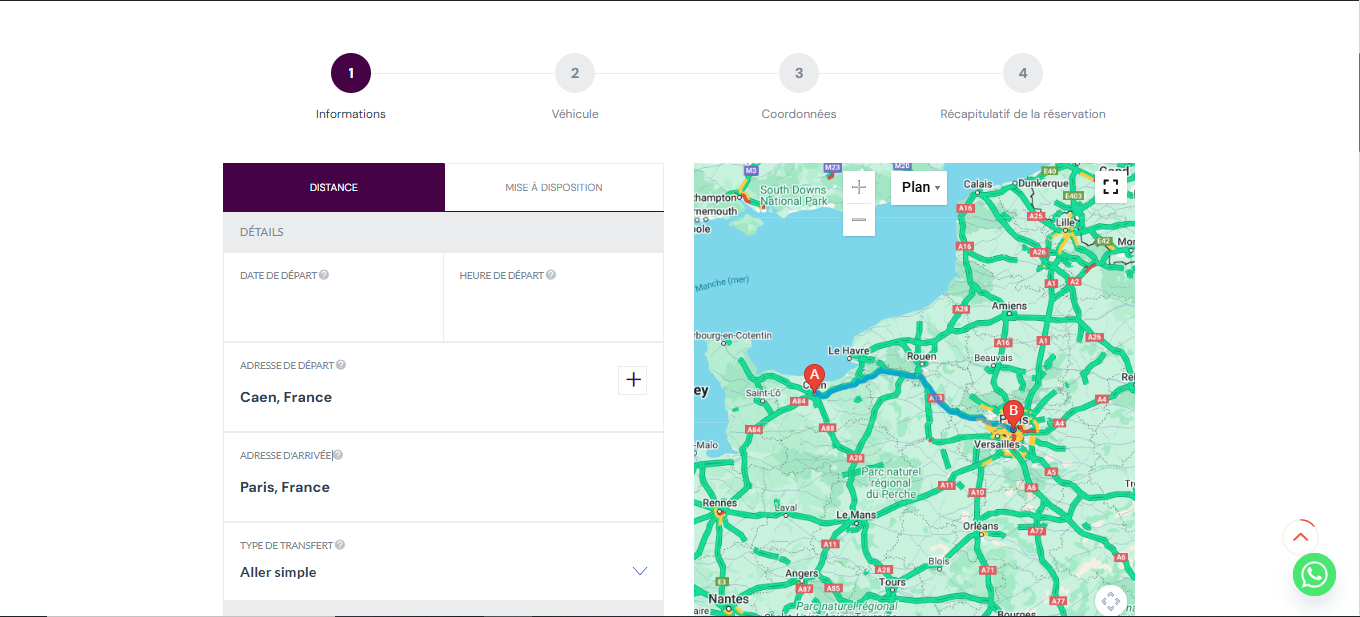
Task: Toggle fullscreen map view
Action: 1111,187
